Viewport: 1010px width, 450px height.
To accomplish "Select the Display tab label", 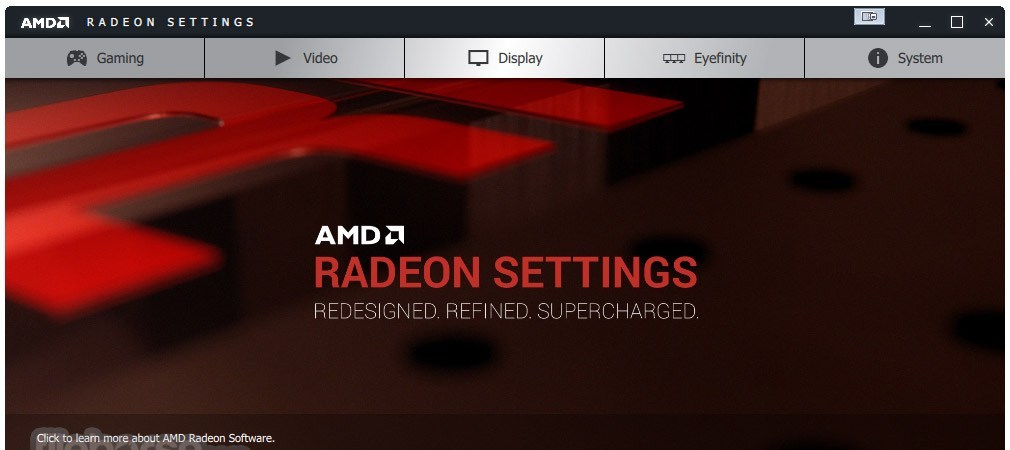I will [520, 58].
